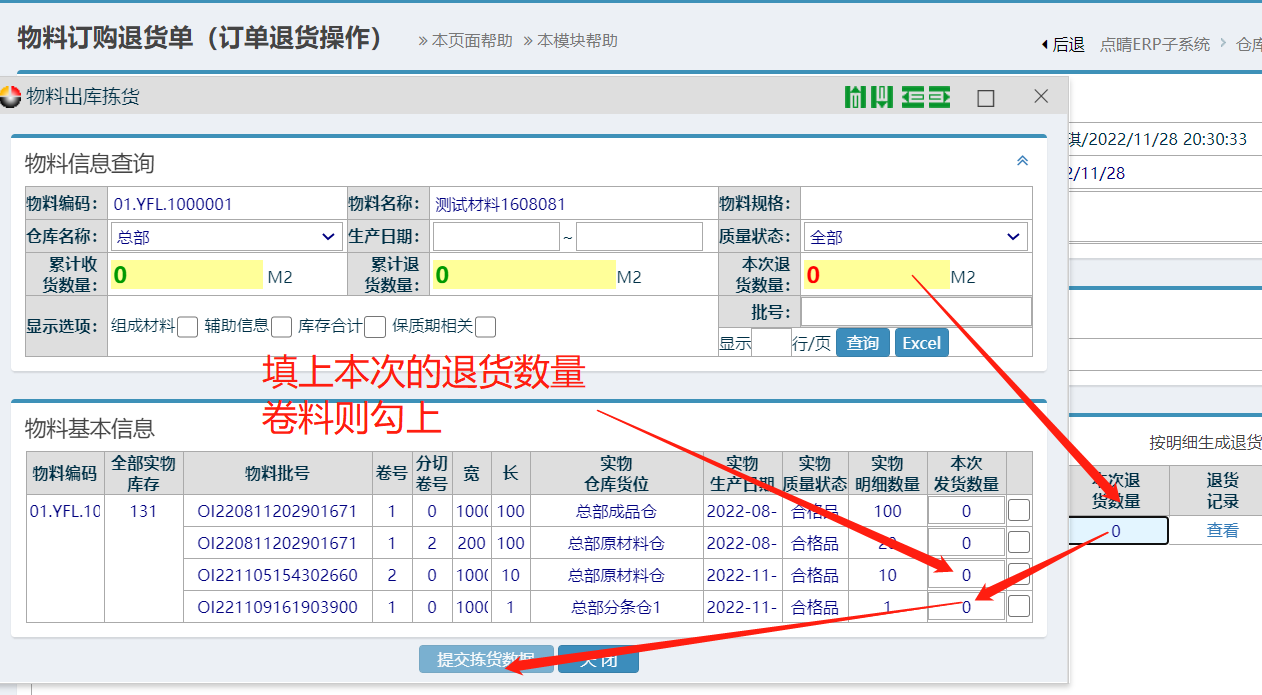Click the 查询 button
This screenshot has height=695, width=1262.
click(862, 343)
